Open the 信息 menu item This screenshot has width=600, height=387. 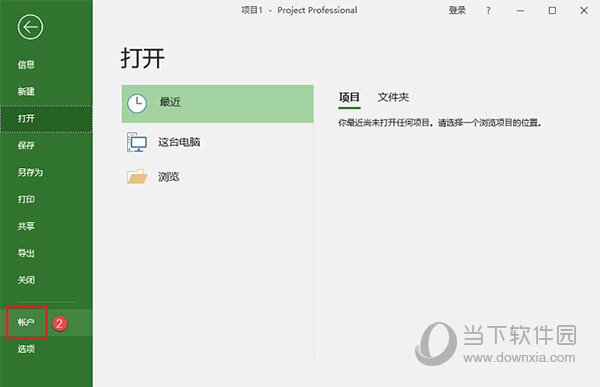(x=26, y=65)
